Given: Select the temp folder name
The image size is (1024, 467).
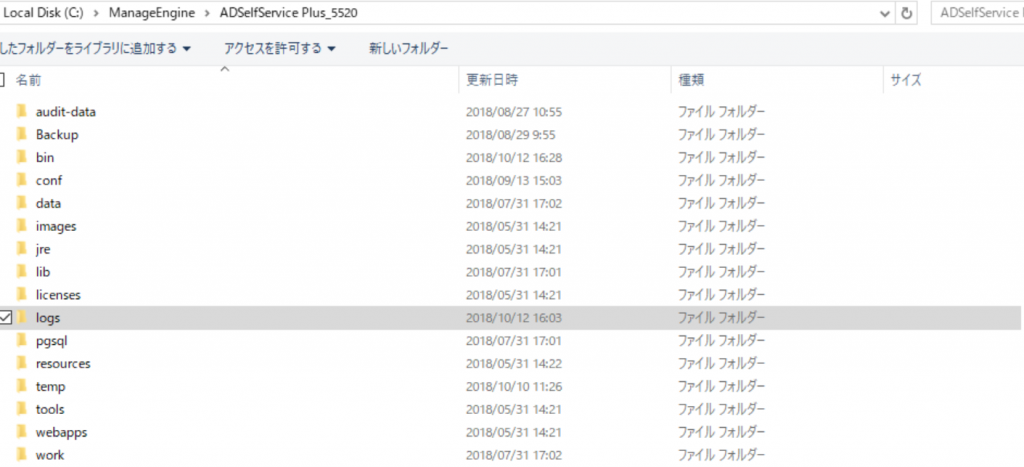Looking at the screenshot, I should [51, 386].
